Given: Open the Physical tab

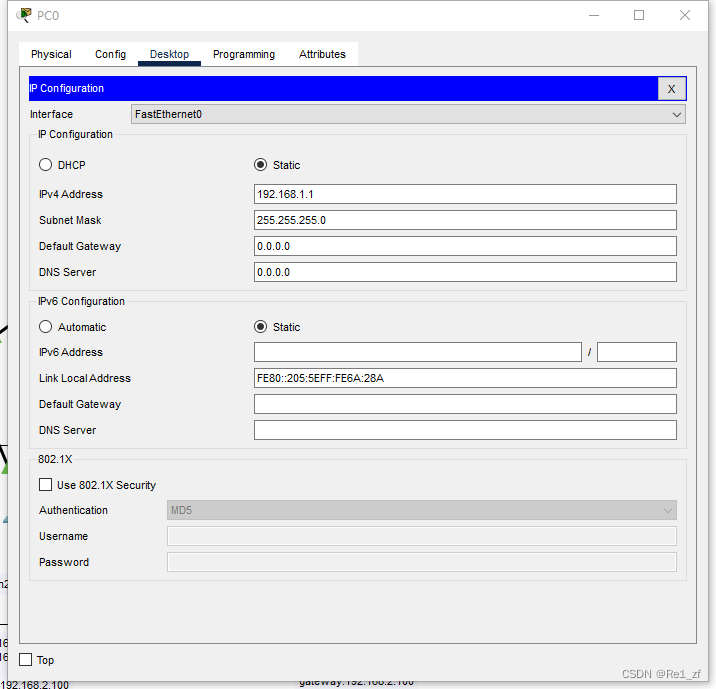Looking at the screenshot, I should [51, 54].
